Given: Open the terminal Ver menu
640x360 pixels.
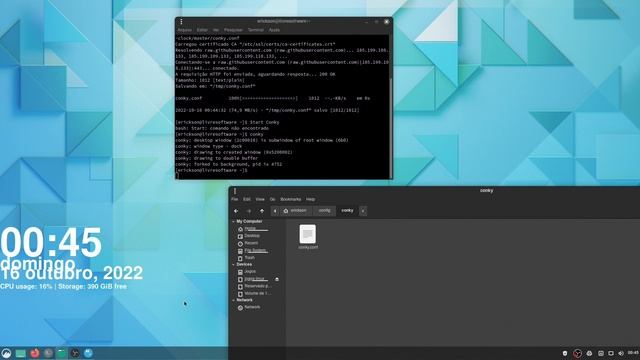Looking at the screenshot, I should tap(216, 30).
